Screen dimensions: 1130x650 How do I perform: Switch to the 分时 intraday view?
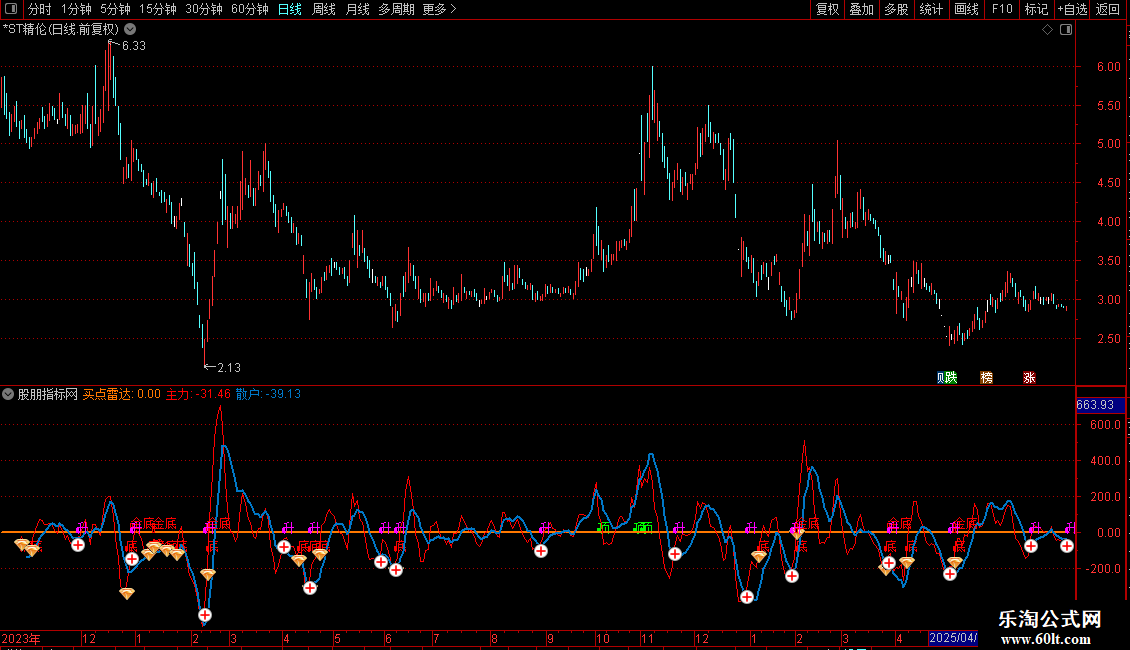tap(39, 9)
